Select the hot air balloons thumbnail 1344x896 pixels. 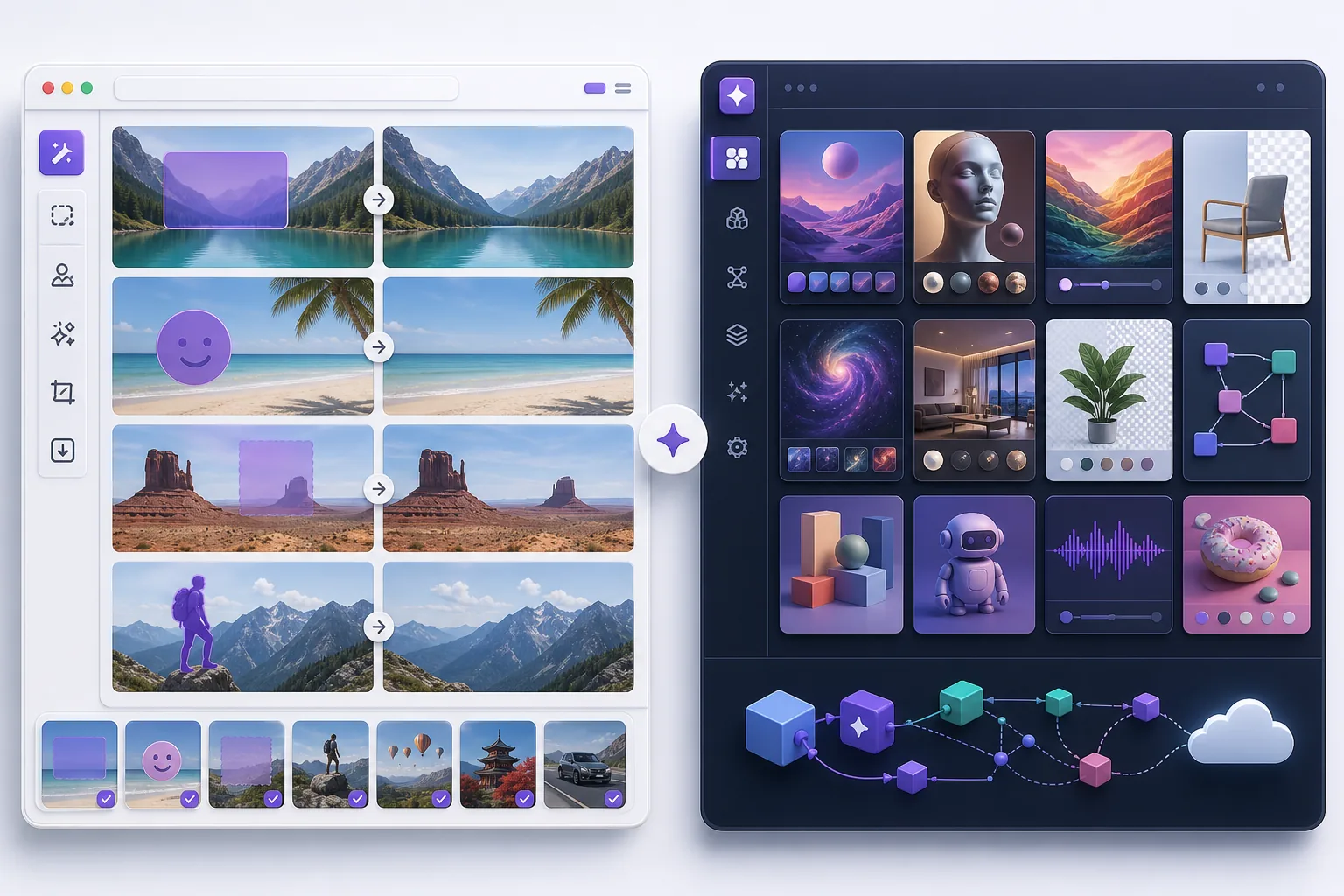point(414,763)
